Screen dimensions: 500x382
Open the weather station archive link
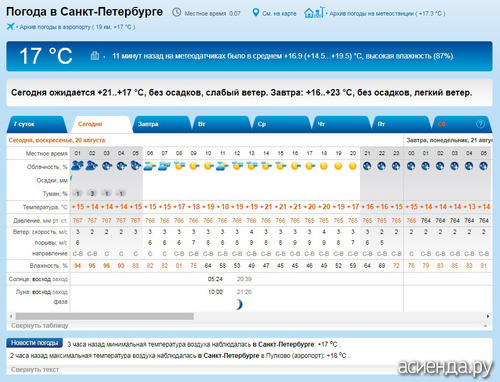point(387,14)
